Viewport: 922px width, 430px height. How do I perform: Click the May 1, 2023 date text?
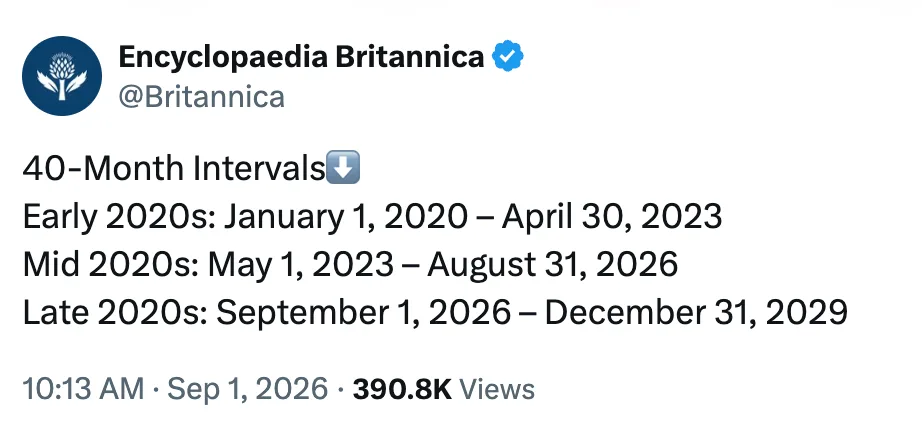tap(302, 265)
